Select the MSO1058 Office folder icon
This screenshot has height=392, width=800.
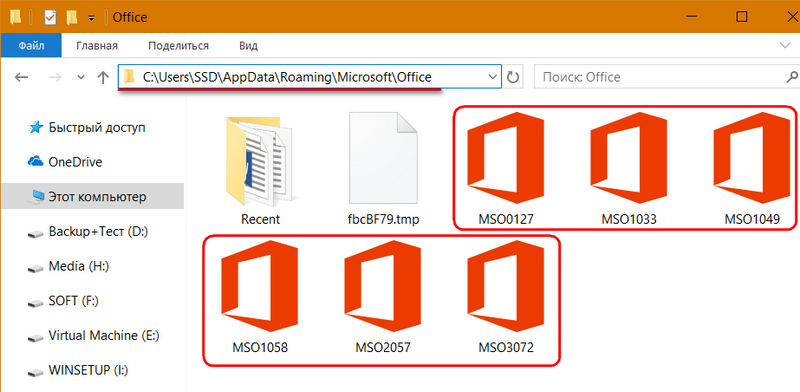point(260,286)
